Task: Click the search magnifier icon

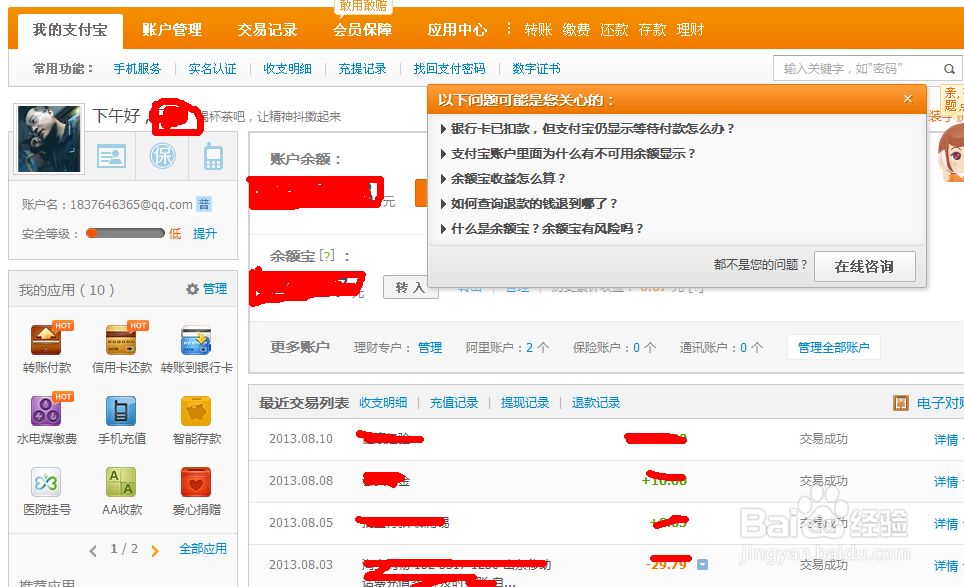Action: pyautogui.click(x=949, y=69)
